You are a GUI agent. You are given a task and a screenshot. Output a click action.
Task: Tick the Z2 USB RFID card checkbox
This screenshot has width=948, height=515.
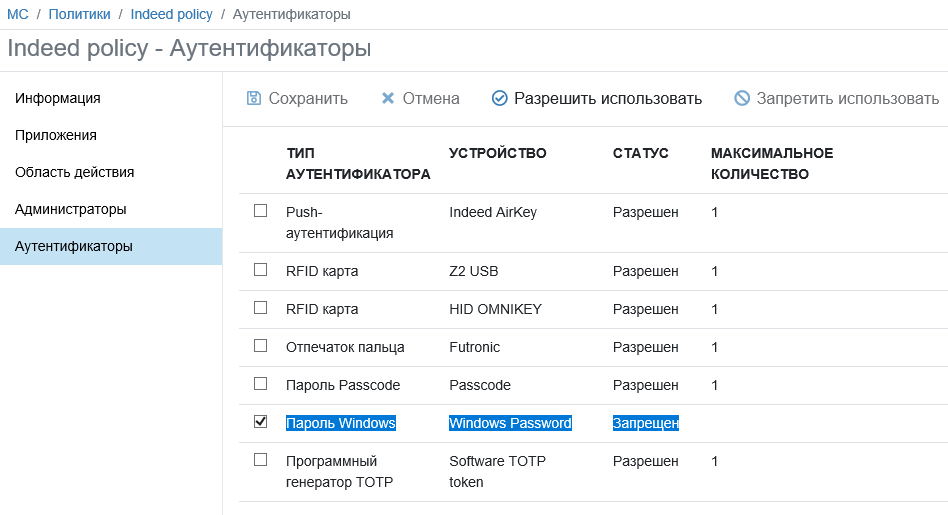(x=261, y=270)
